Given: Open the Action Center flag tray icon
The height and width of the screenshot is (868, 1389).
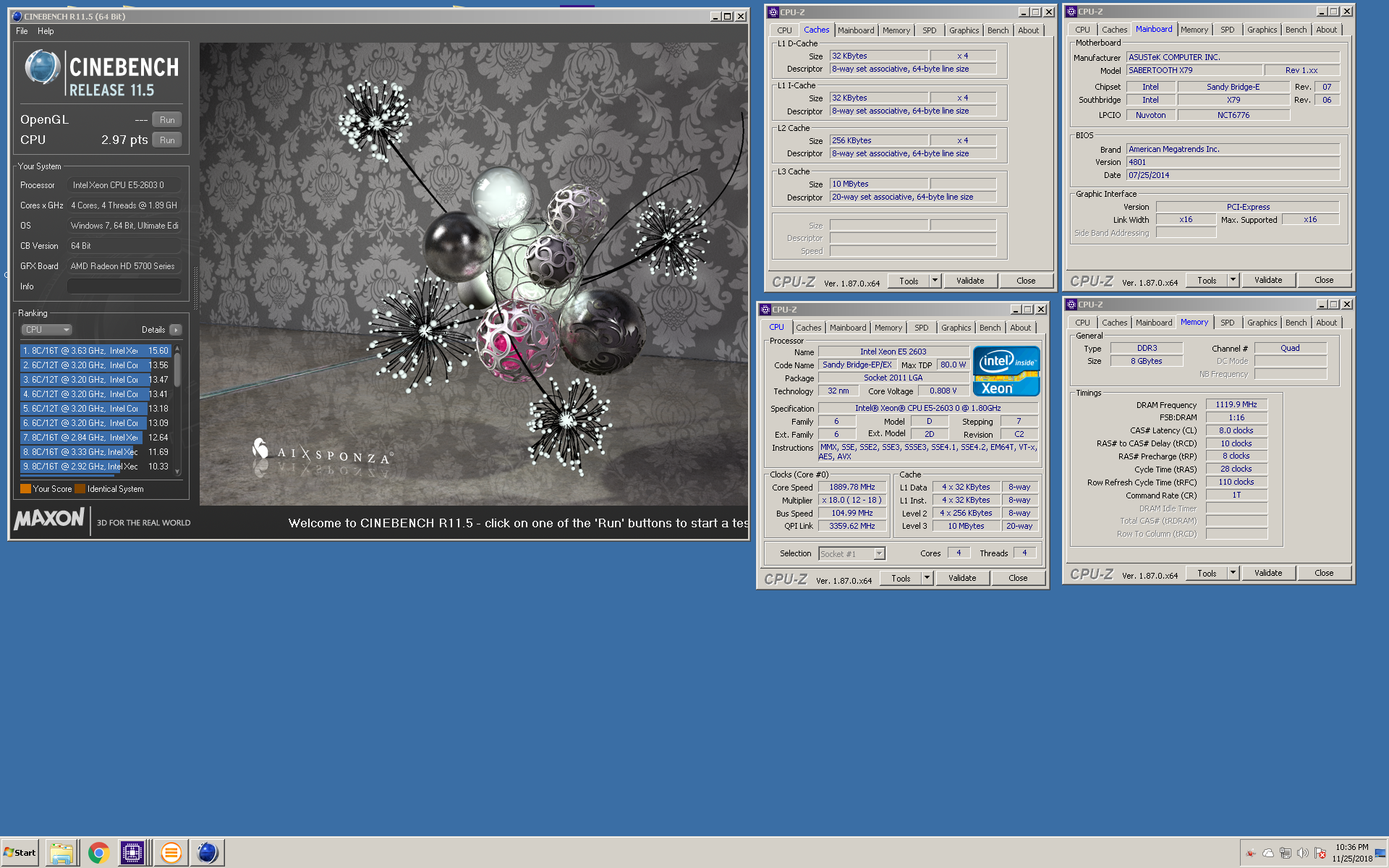Looking at the screenshot, I should 1320,853.
